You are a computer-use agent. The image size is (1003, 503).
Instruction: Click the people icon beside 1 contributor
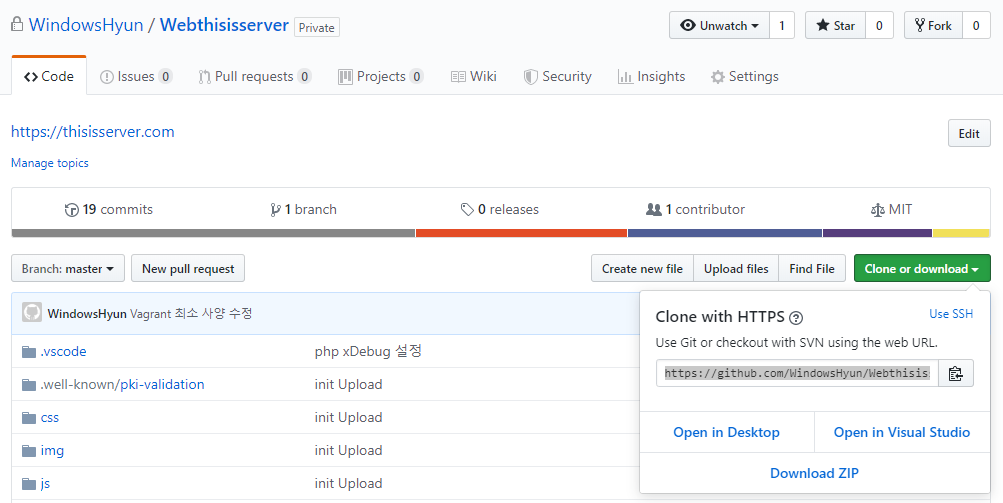point(654,209)
